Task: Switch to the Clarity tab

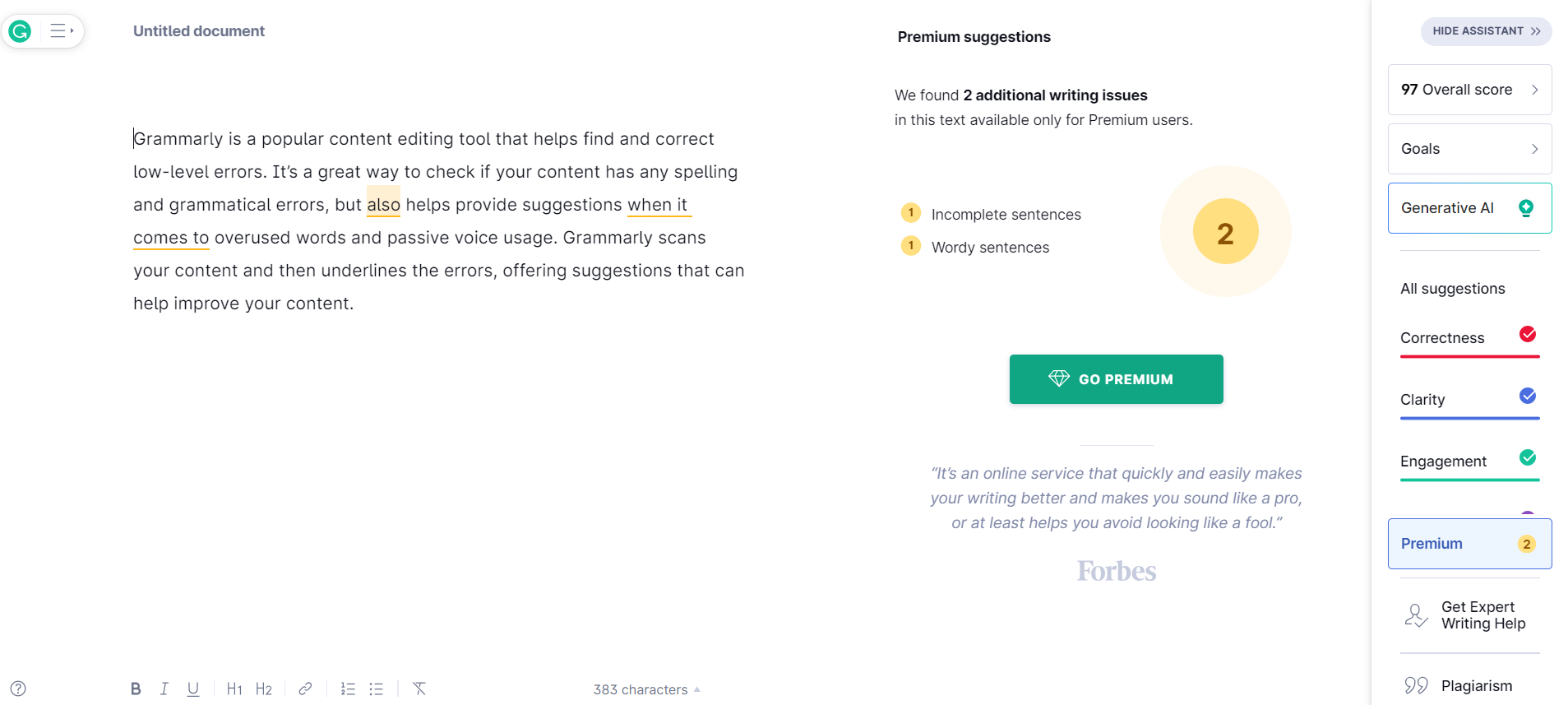Action: [x=1469, y=400]
